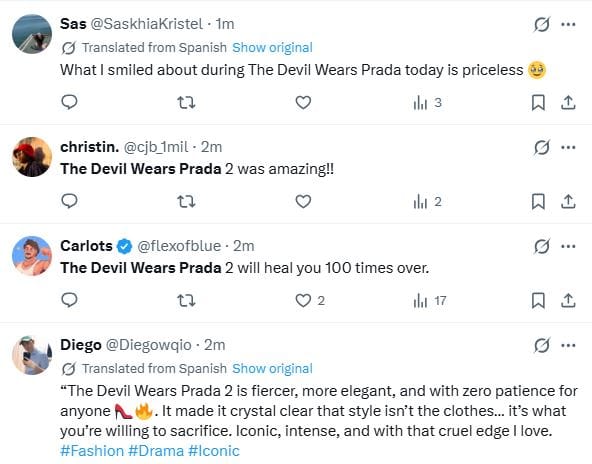Open more options menu on Diego's tweet
592x464 pixels.
(x=568, y=345)
